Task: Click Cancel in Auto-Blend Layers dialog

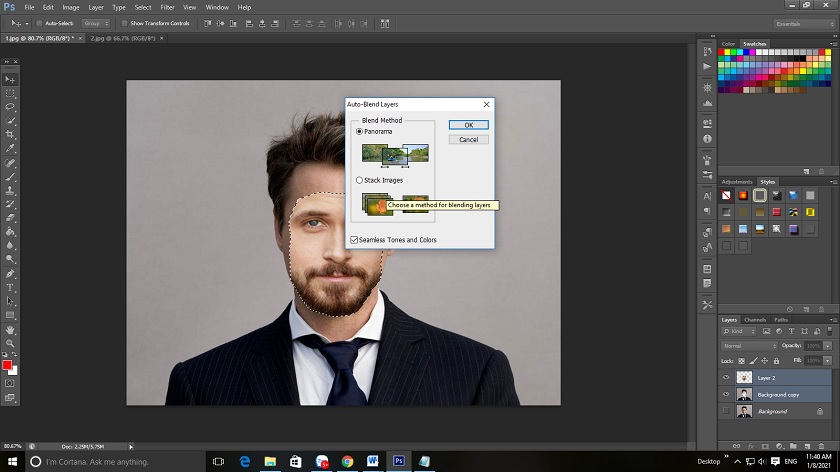Action: (x=469, y=139)
